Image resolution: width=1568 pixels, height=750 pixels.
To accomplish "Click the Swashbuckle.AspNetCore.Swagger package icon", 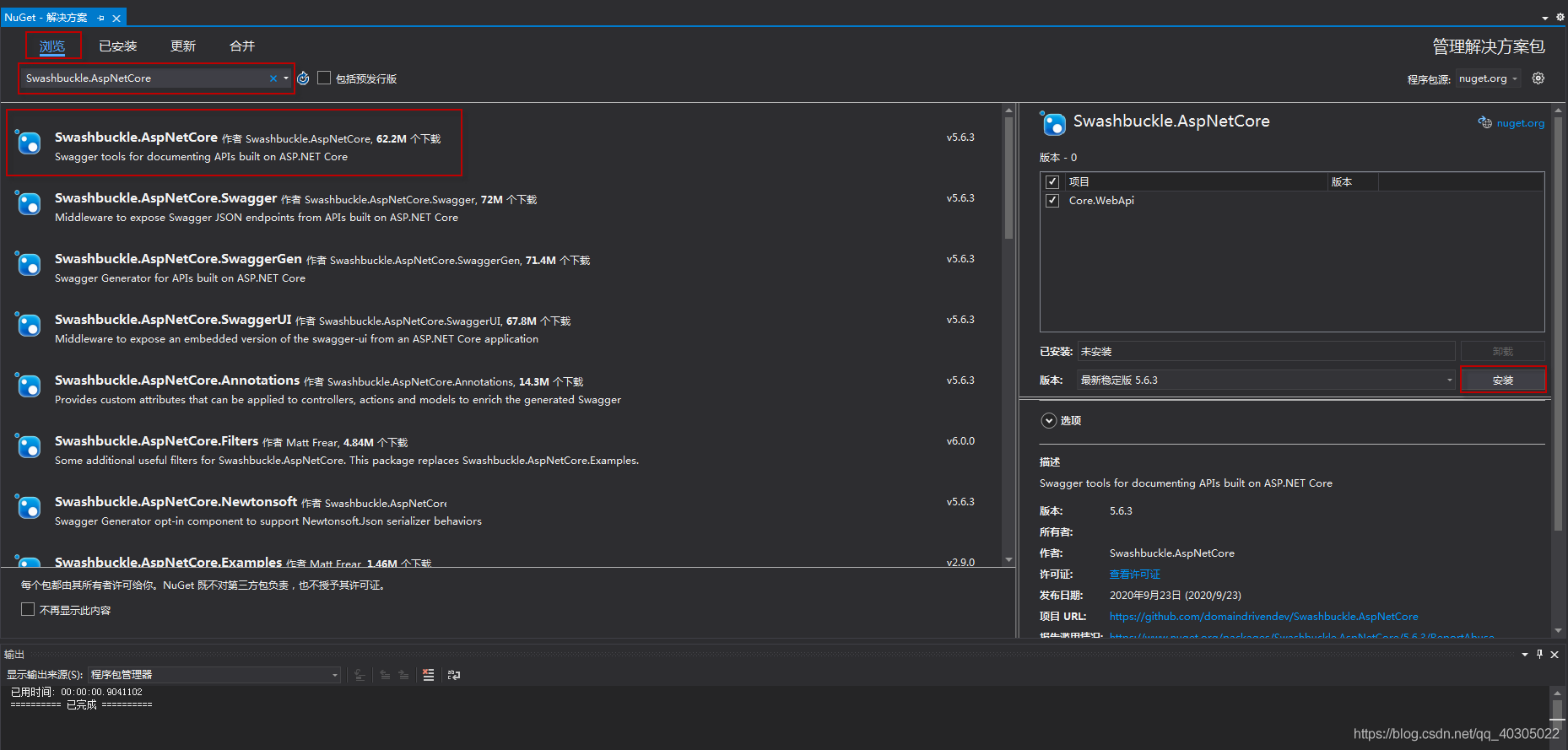I will [30, 204].
